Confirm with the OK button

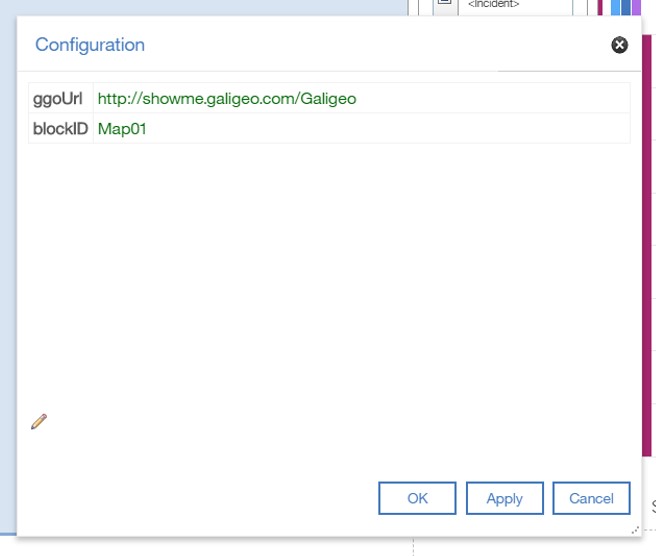tap(417, 498)
